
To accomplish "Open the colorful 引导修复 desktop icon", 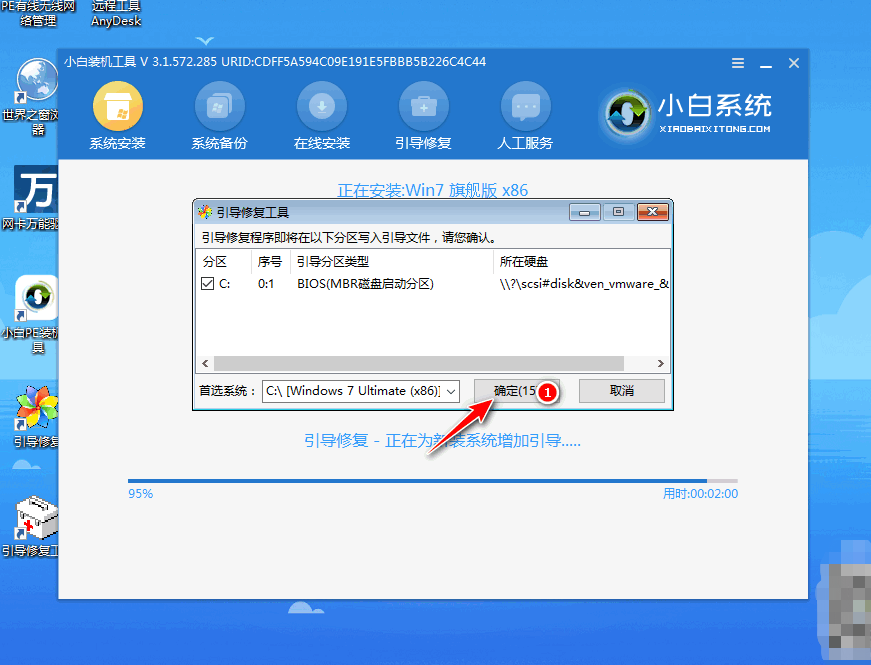I will [35, 417].
